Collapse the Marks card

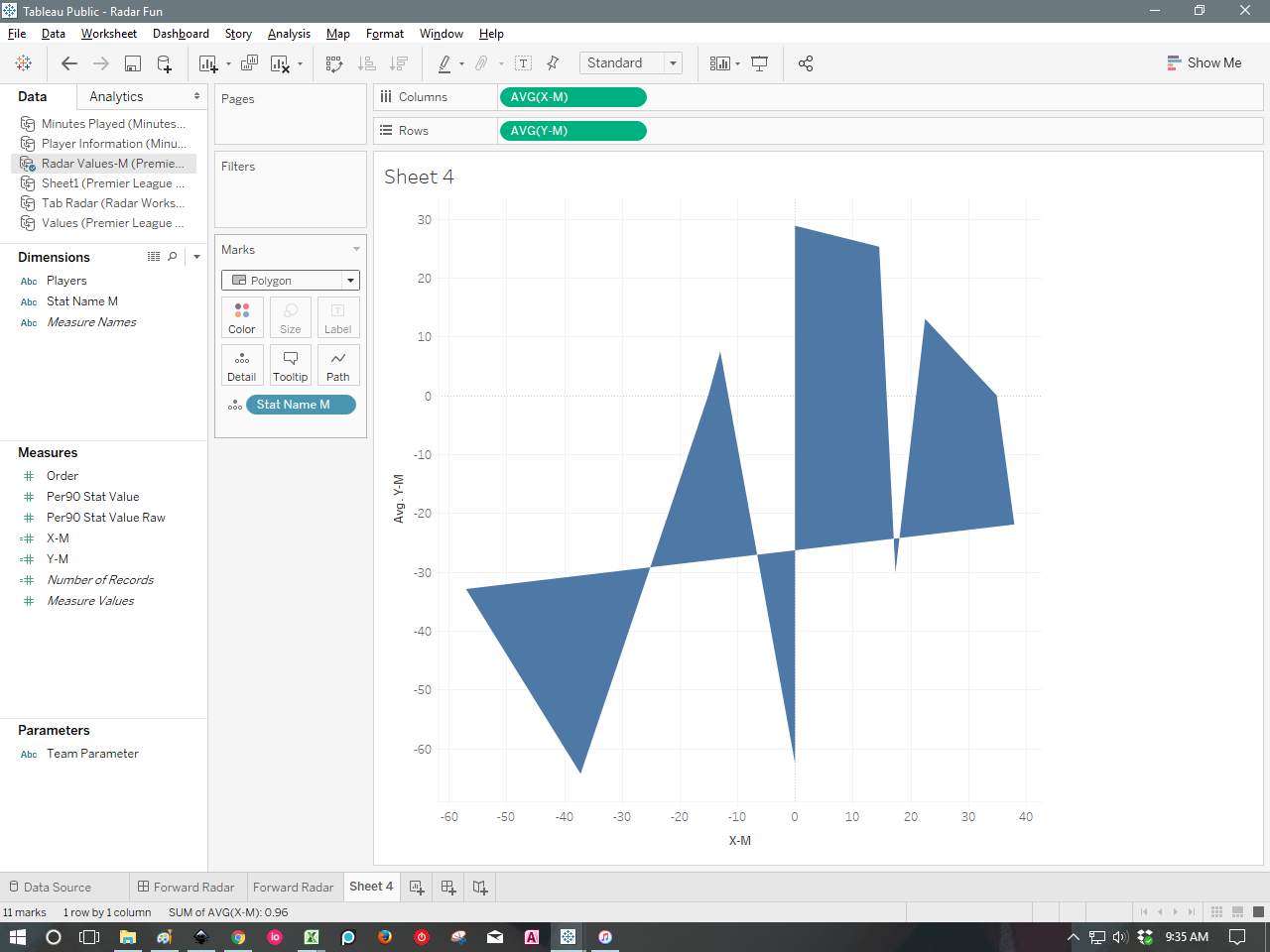click(x=354, y=249)
